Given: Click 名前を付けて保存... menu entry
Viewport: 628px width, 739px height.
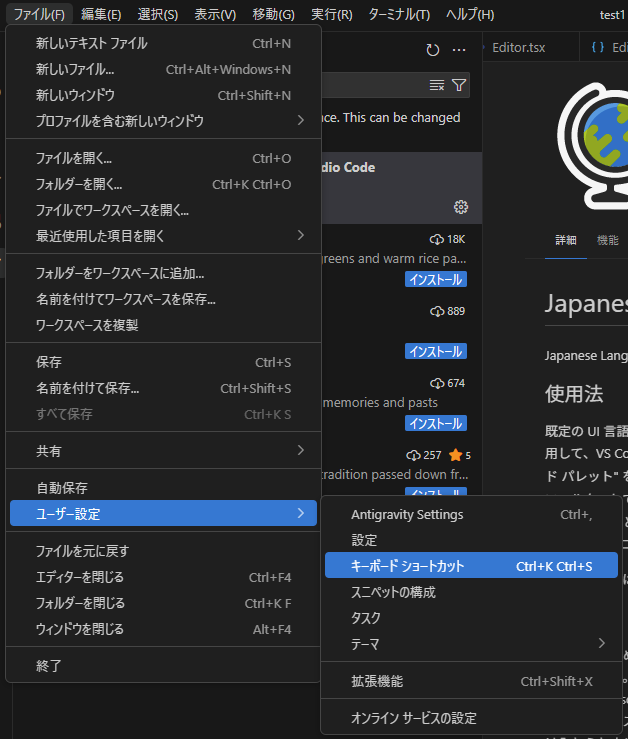Looking at the screenshot, I should [163, 388].
